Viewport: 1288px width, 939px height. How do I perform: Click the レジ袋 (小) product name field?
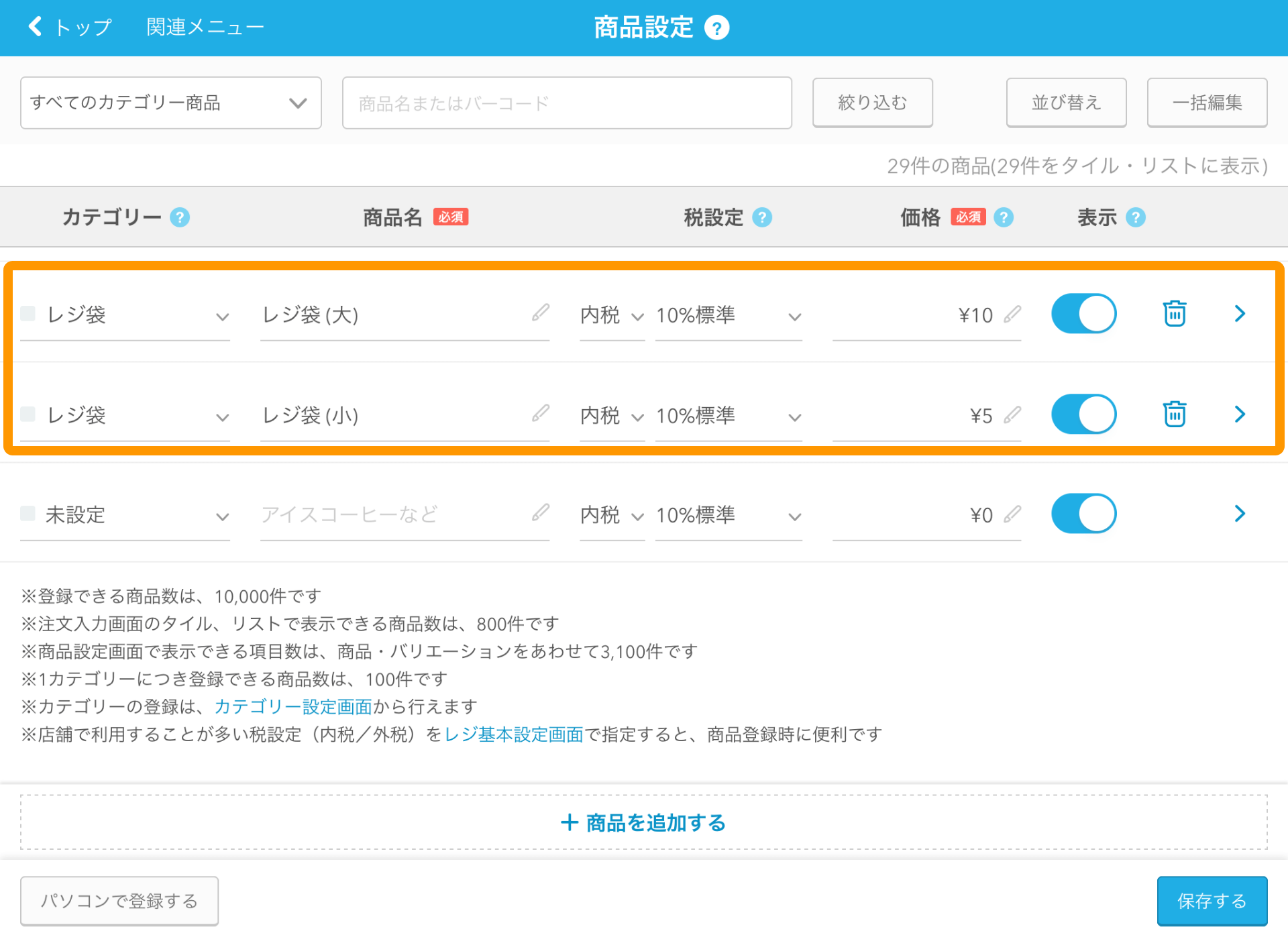405,416
